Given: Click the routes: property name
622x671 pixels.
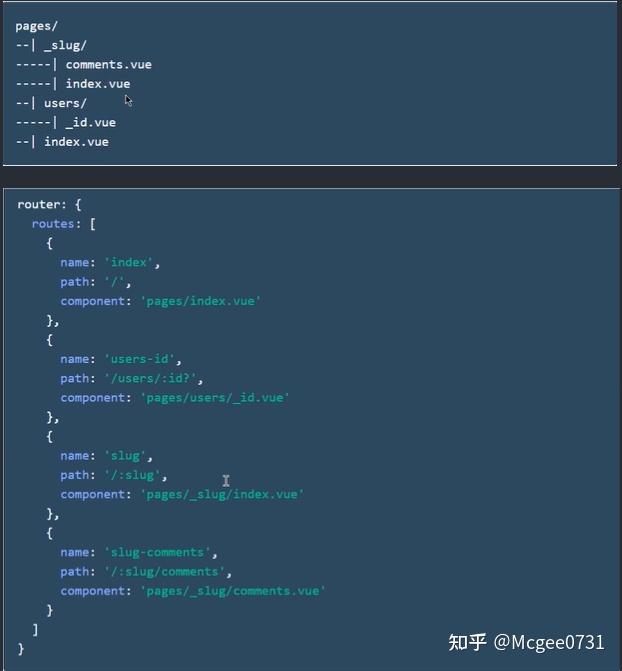Looking at the screenshot, I should tap(56, 224).
